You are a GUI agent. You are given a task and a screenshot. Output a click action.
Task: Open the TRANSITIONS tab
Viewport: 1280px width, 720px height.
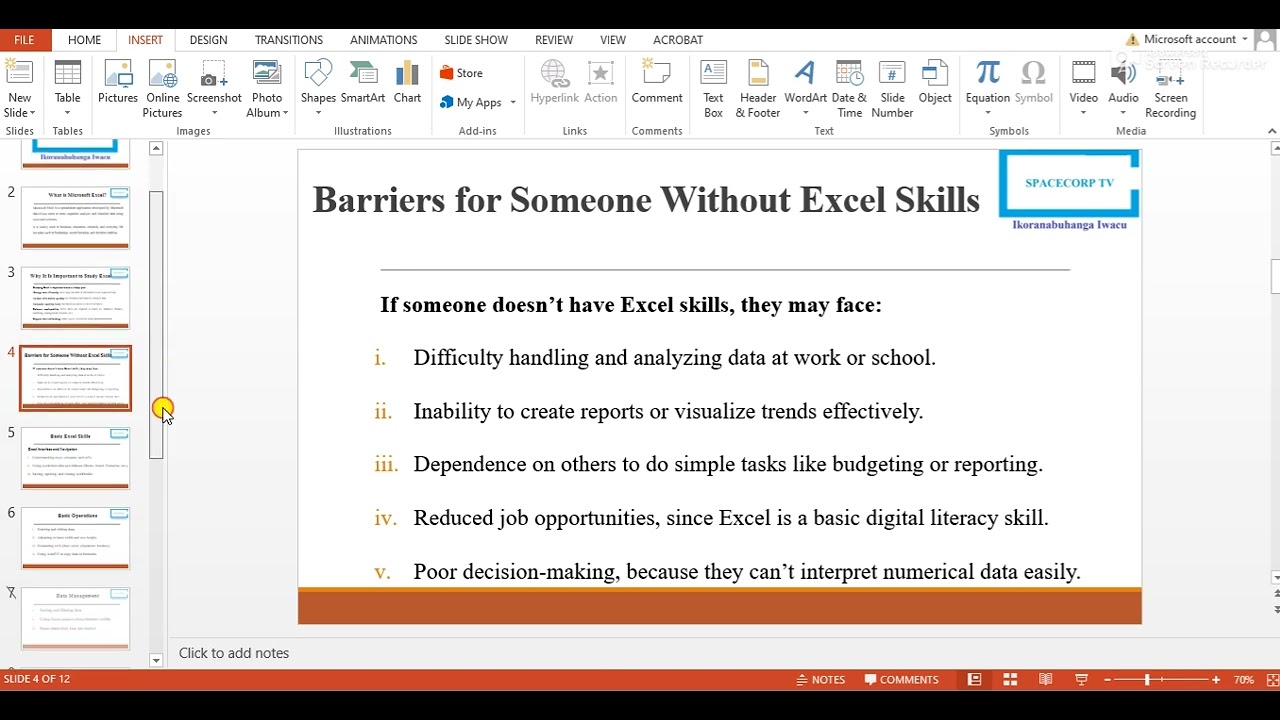coord(289,40)
